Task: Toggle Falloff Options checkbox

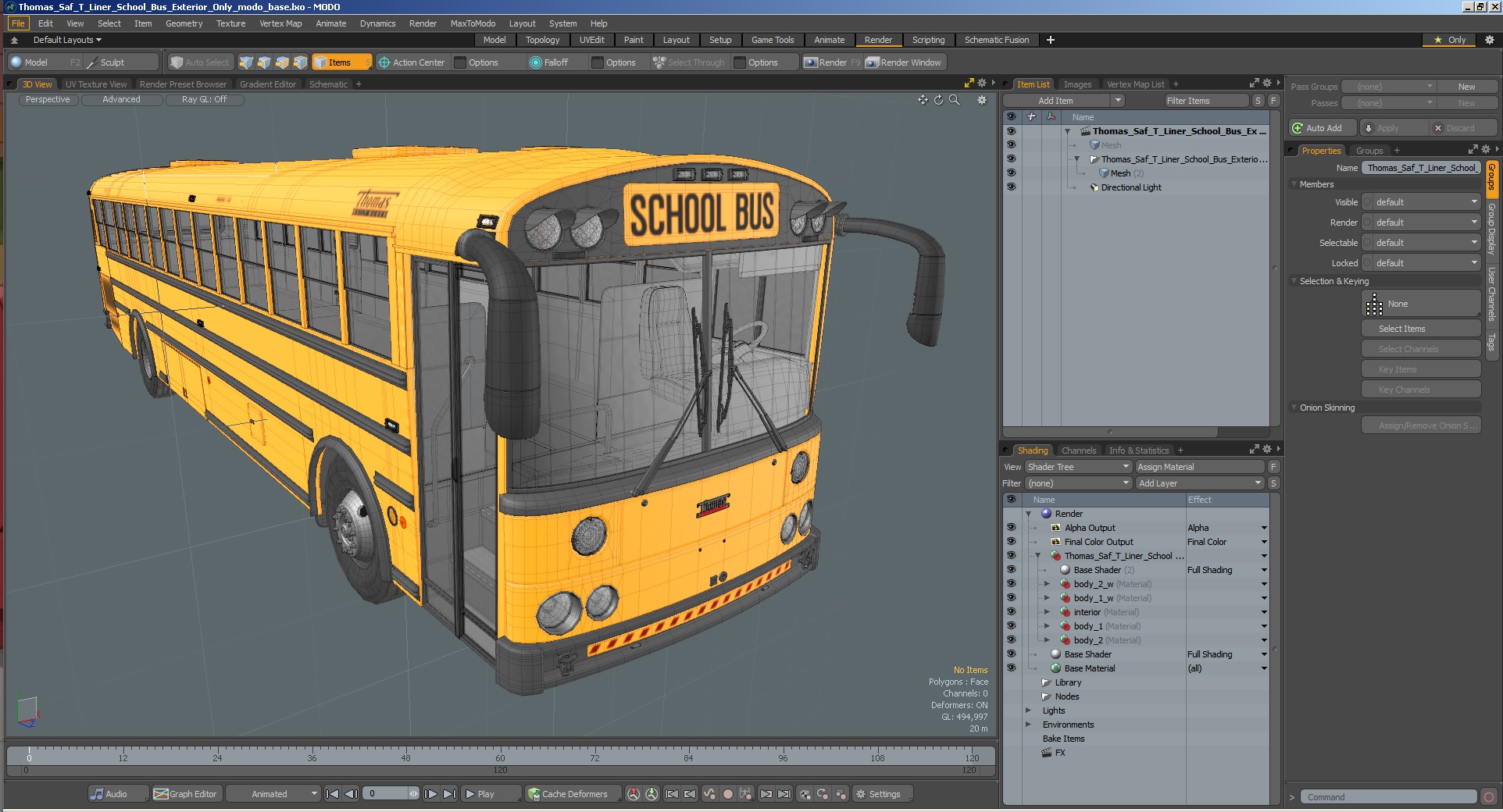Action: pyautogui.click(x=598, y=62)
